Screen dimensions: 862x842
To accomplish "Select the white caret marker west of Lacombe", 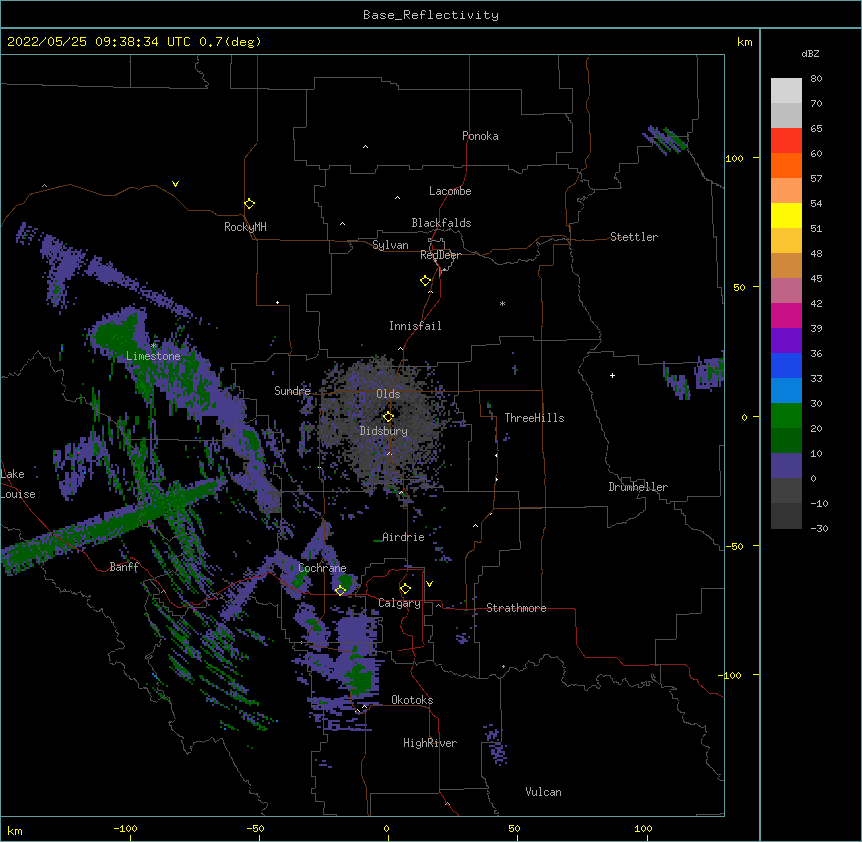I will click(397, 197).
